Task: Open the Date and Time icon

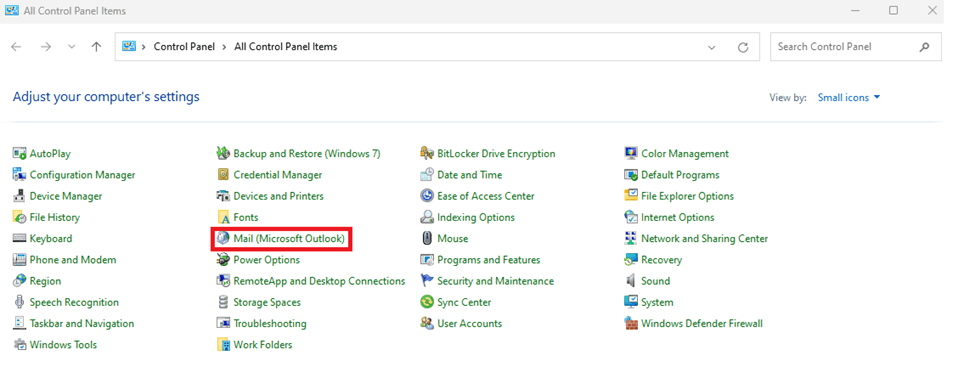Action: click(x=427, y=175)
